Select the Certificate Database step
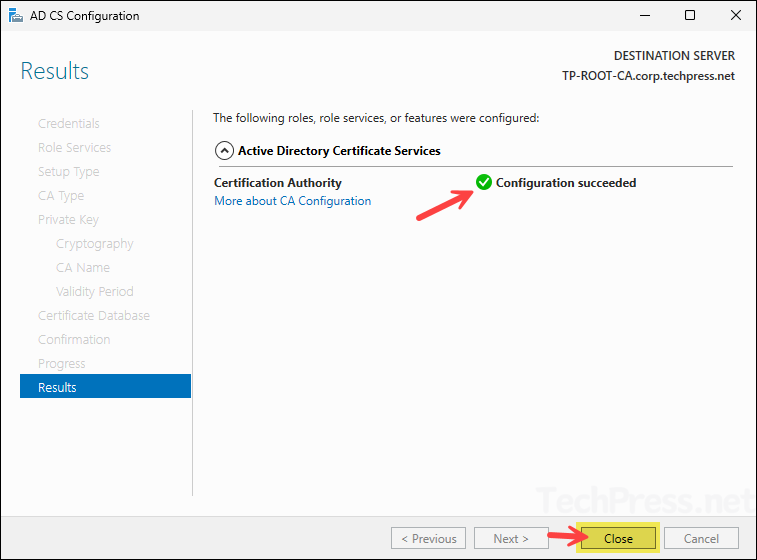 pyautogui.click(x=93, y=316)
